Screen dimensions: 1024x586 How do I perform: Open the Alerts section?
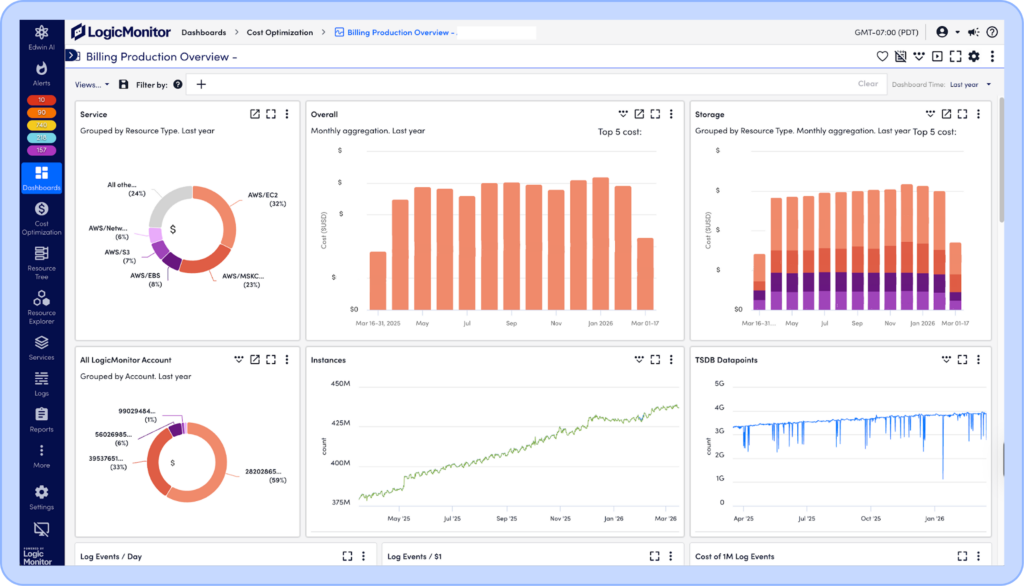tap(41, 73)
